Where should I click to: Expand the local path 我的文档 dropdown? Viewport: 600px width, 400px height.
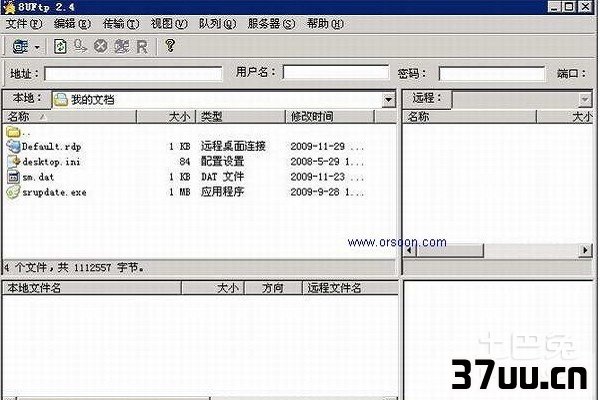(388, 100)
